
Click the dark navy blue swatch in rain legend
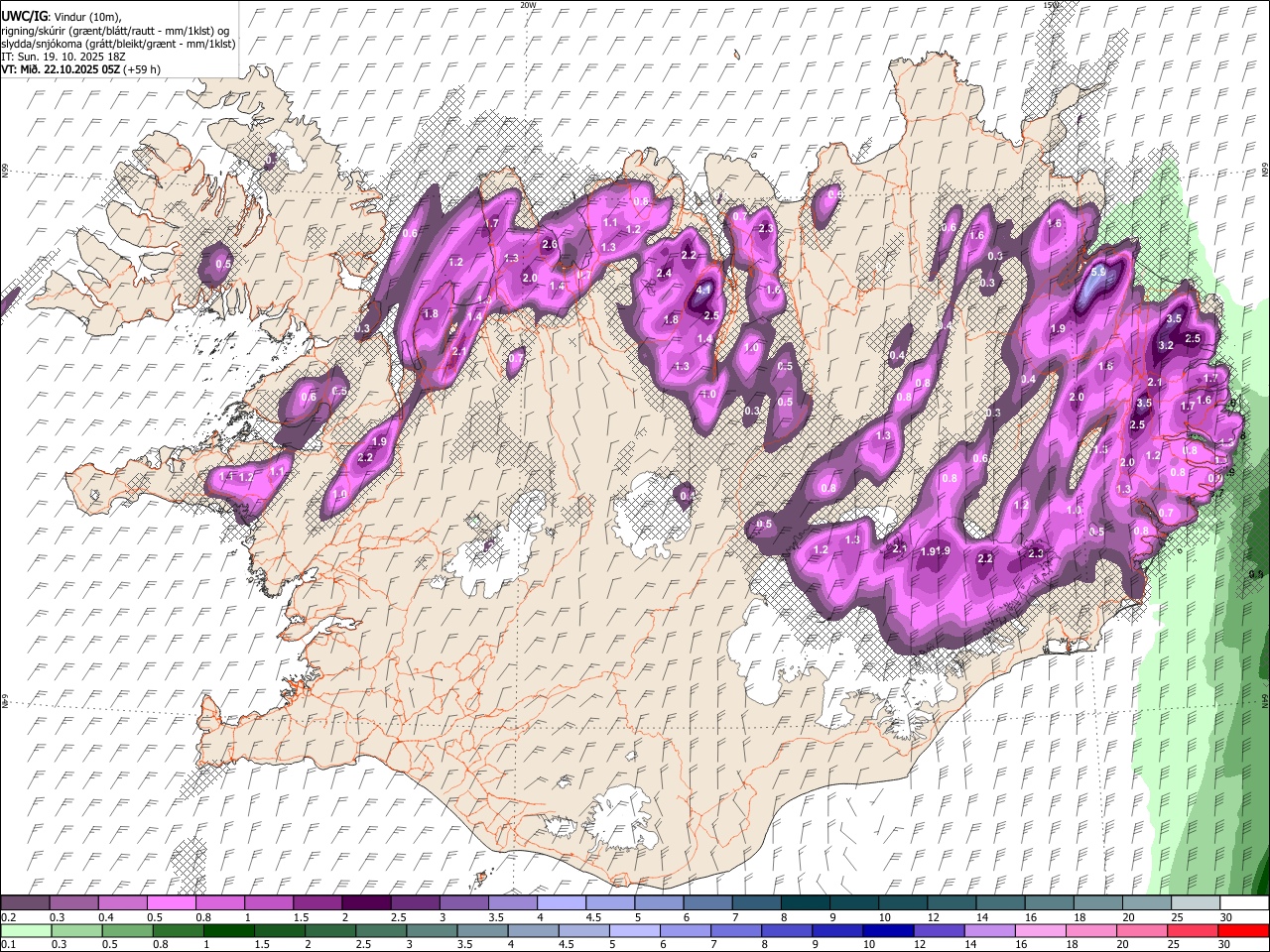886,930
